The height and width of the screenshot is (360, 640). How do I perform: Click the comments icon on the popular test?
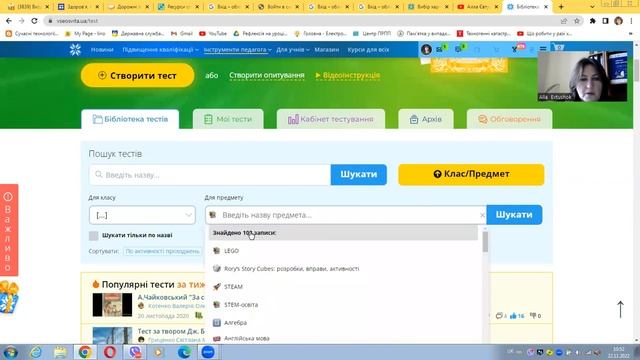499,316
